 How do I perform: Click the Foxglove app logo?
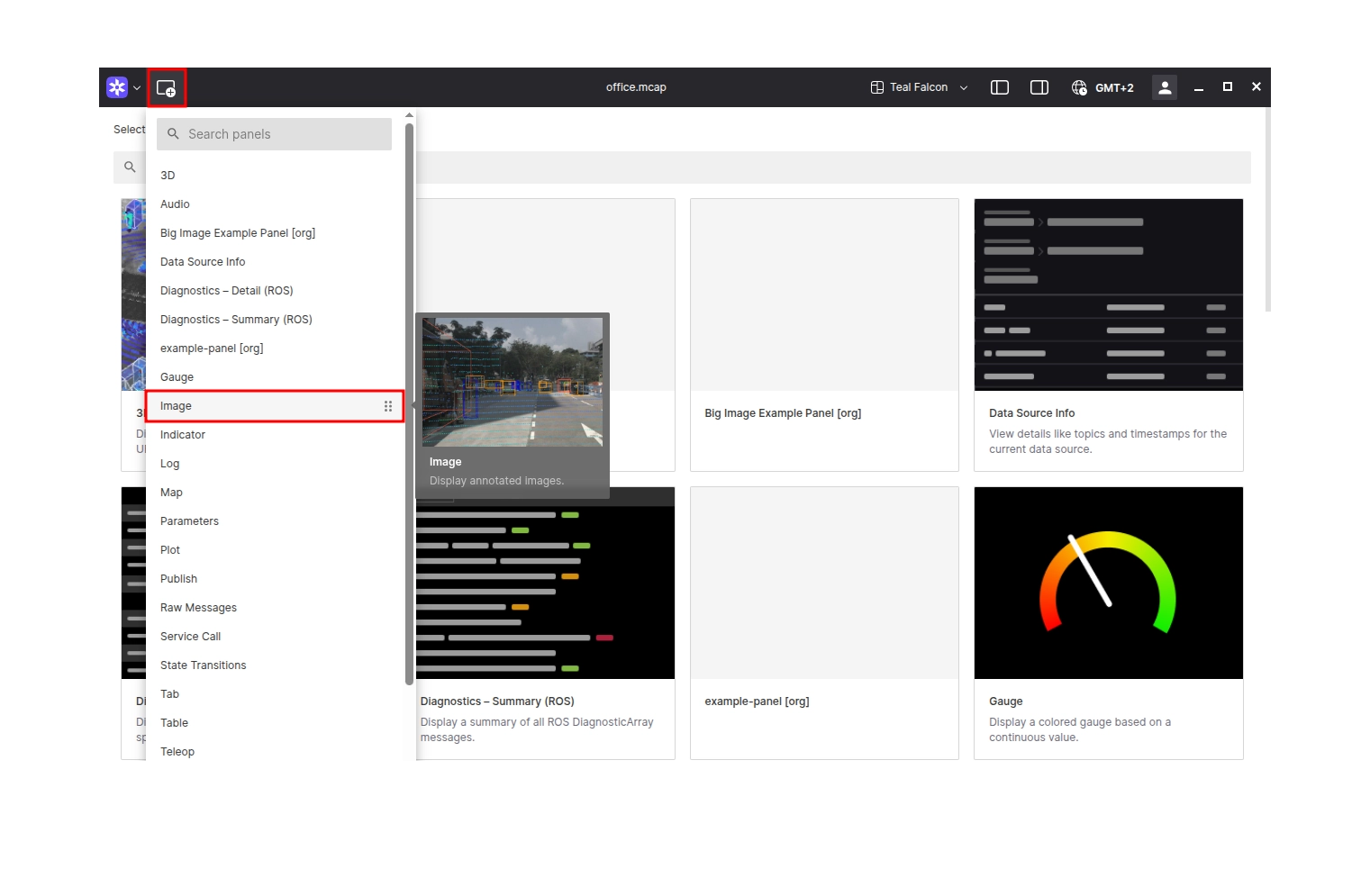pos(117,86)
